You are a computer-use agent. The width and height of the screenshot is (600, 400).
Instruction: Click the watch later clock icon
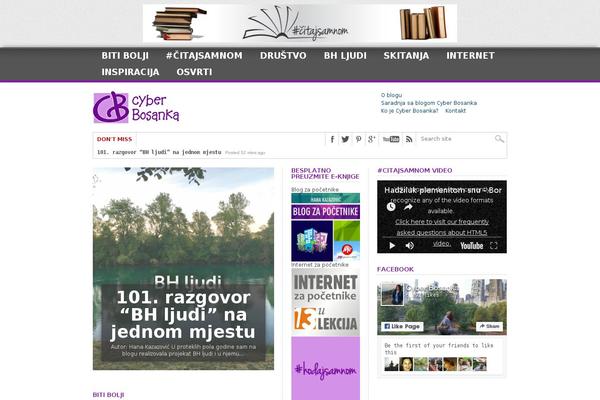[x=391, y=207]
